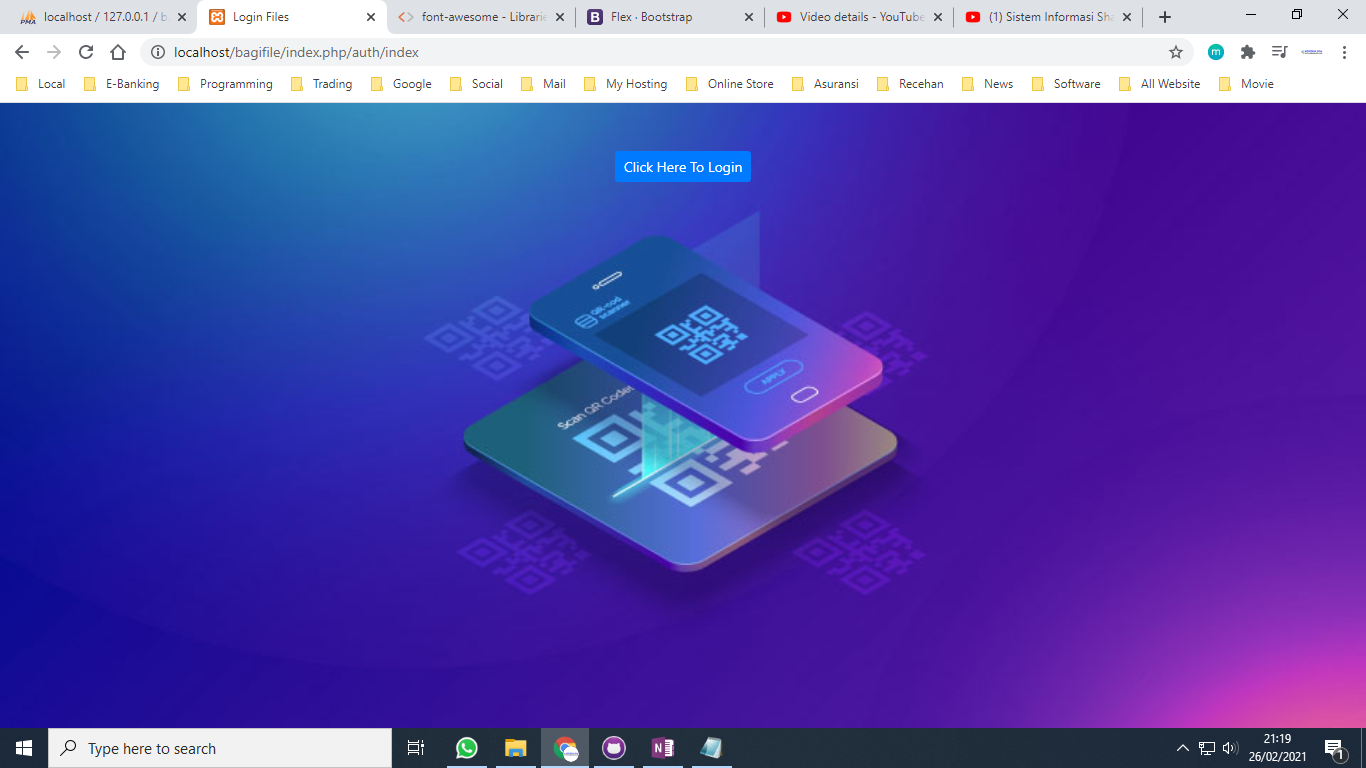Screen dimensions: 1366x768
Task: Open the Extensions puzzle icon
Action: point(1247,52)
